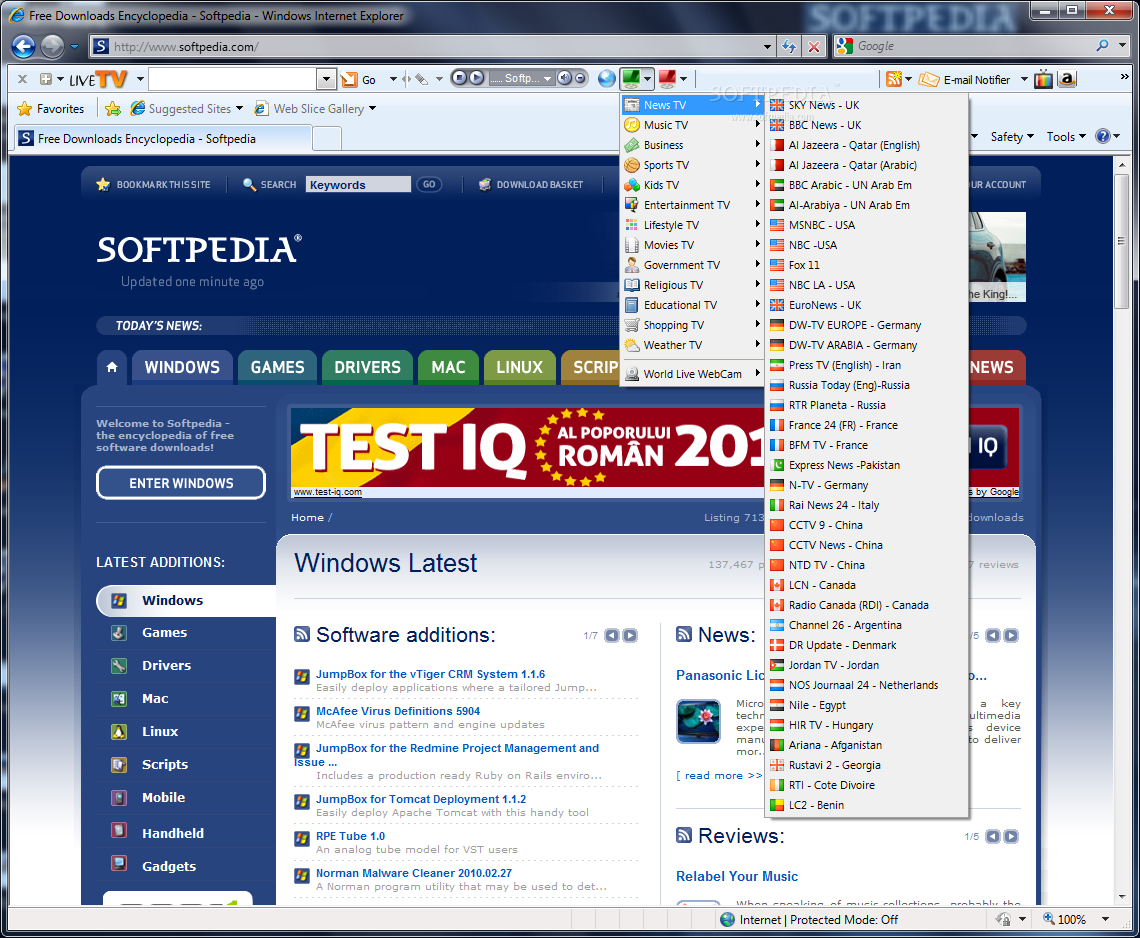The image size is (1140, 938).
Task: Click the Internet Explorer Help icon
Action: (x=1103, y=136)
